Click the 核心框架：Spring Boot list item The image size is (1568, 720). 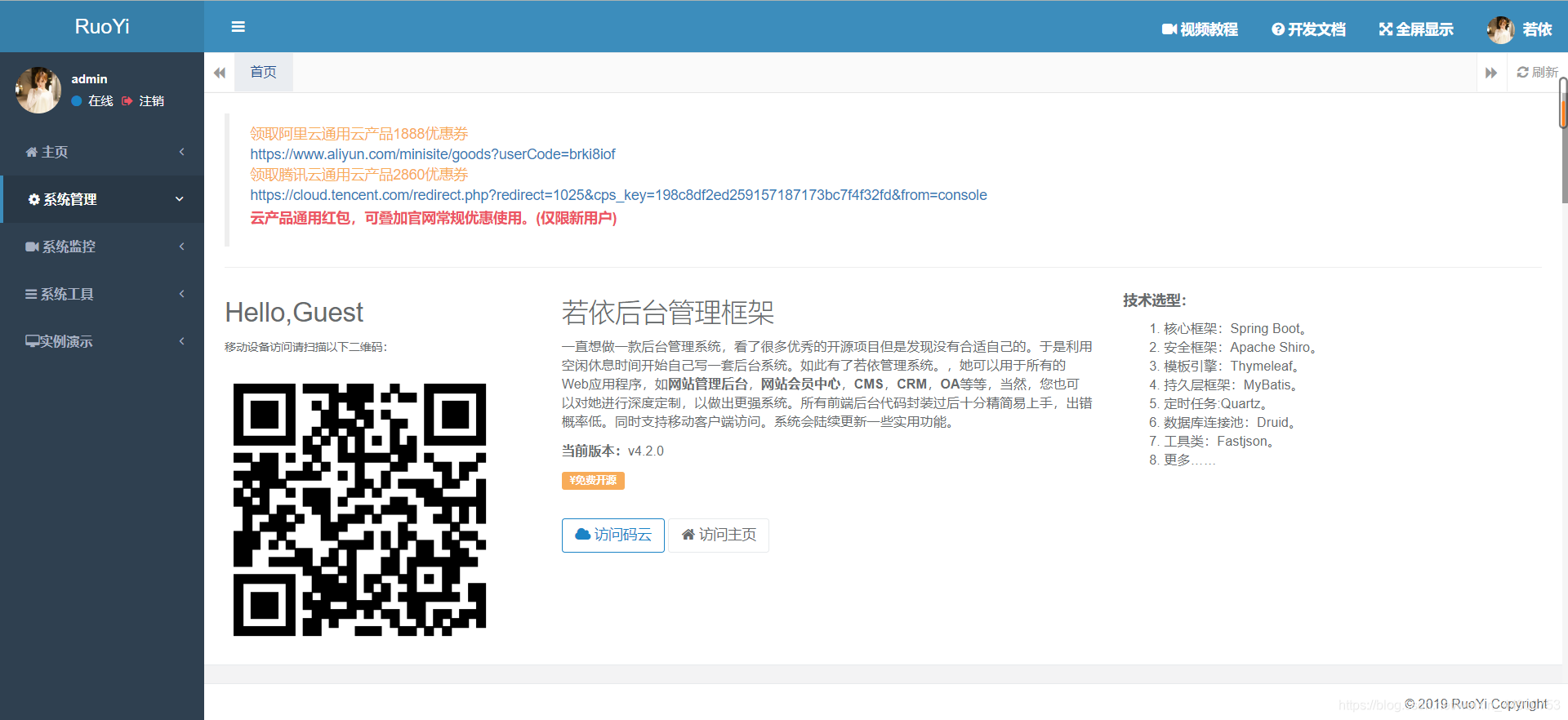click(x=1238, y=329)
